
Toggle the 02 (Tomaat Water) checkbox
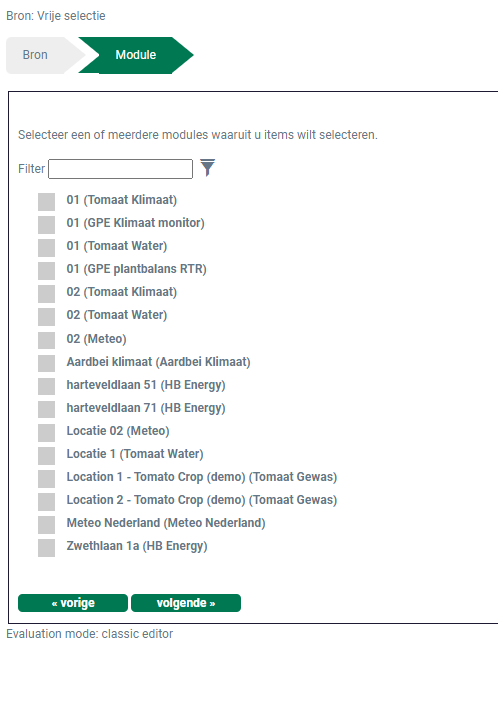(46, 317)
